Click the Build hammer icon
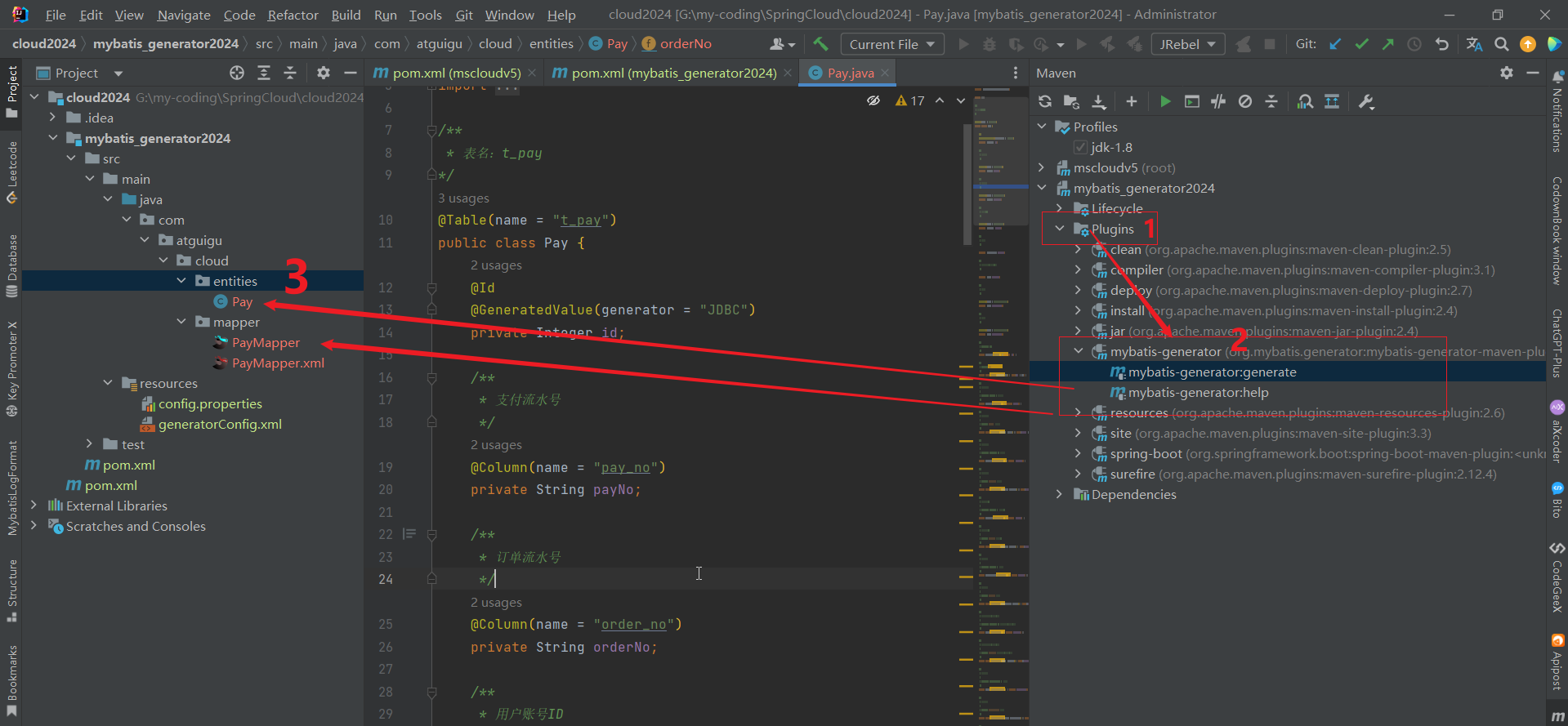This screenshot has width=1568, height=726. coord(820,44)
